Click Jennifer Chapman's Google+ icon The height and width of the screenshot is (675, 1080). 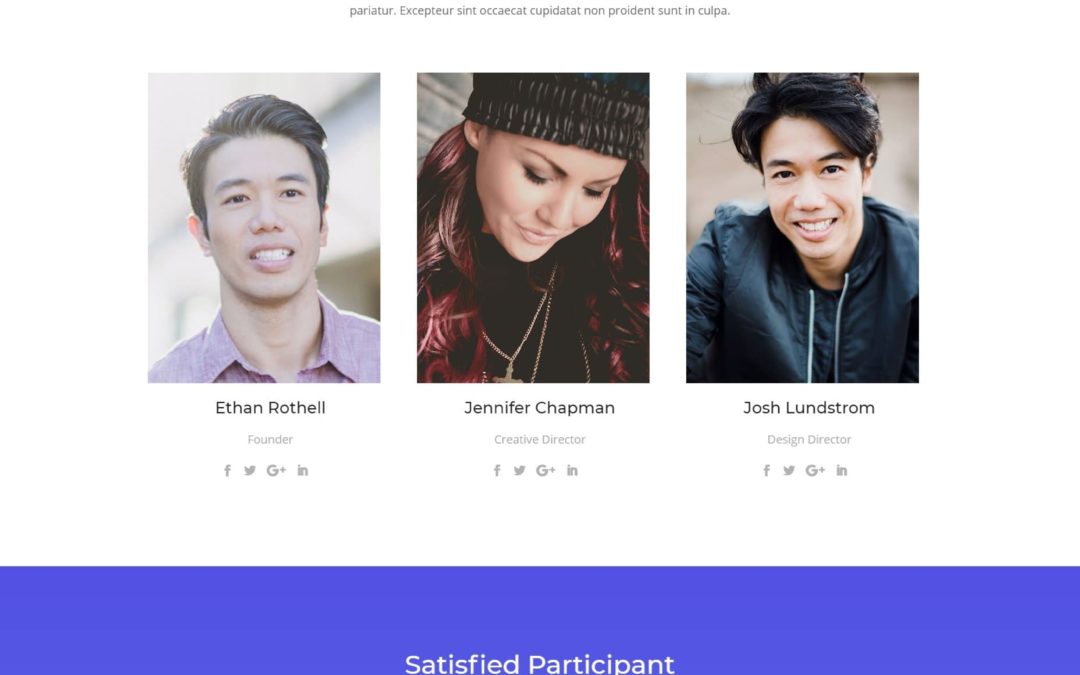click(545, 471)
